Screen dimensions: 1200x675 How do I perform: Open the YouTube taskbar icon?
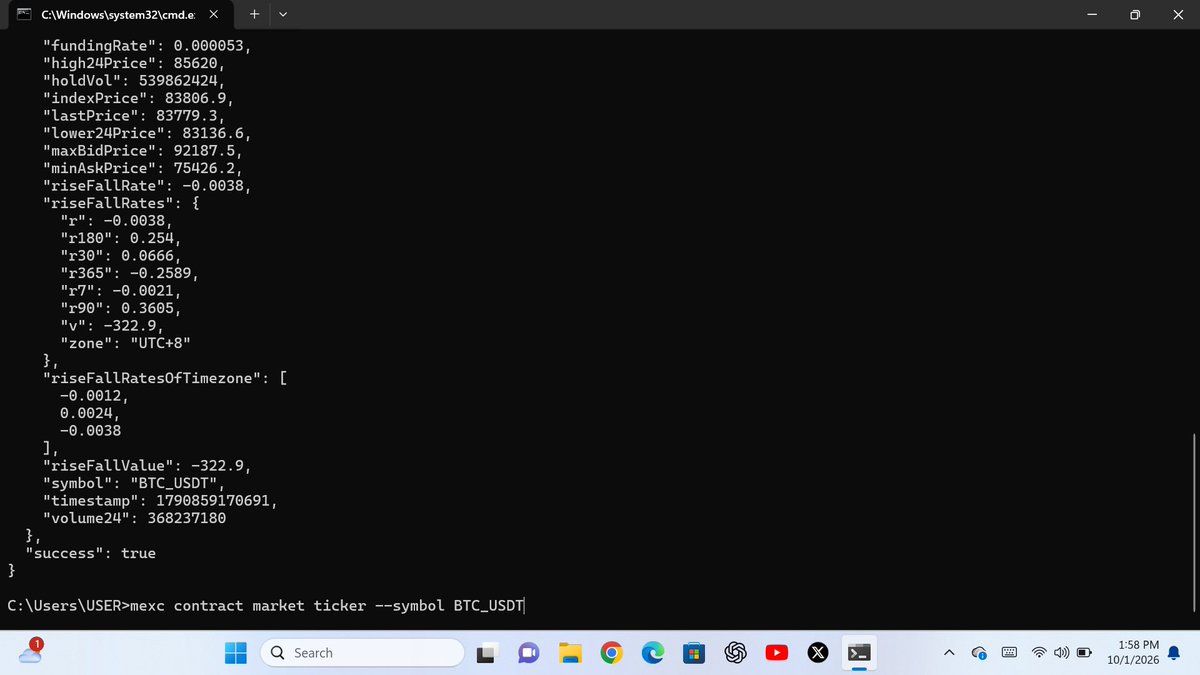click(x=776, y=653)
